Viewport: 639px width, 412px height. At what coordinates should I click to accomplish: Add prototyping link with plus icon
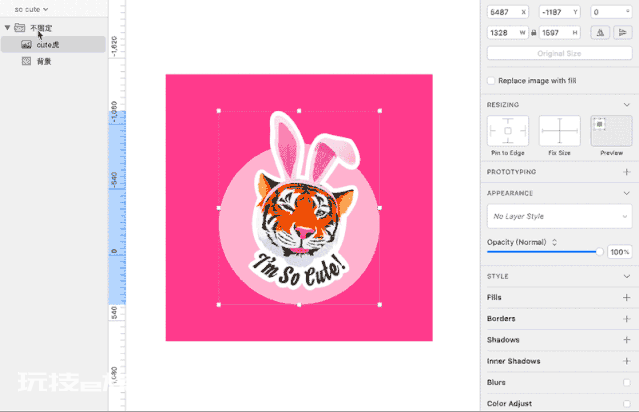[626, 172]
